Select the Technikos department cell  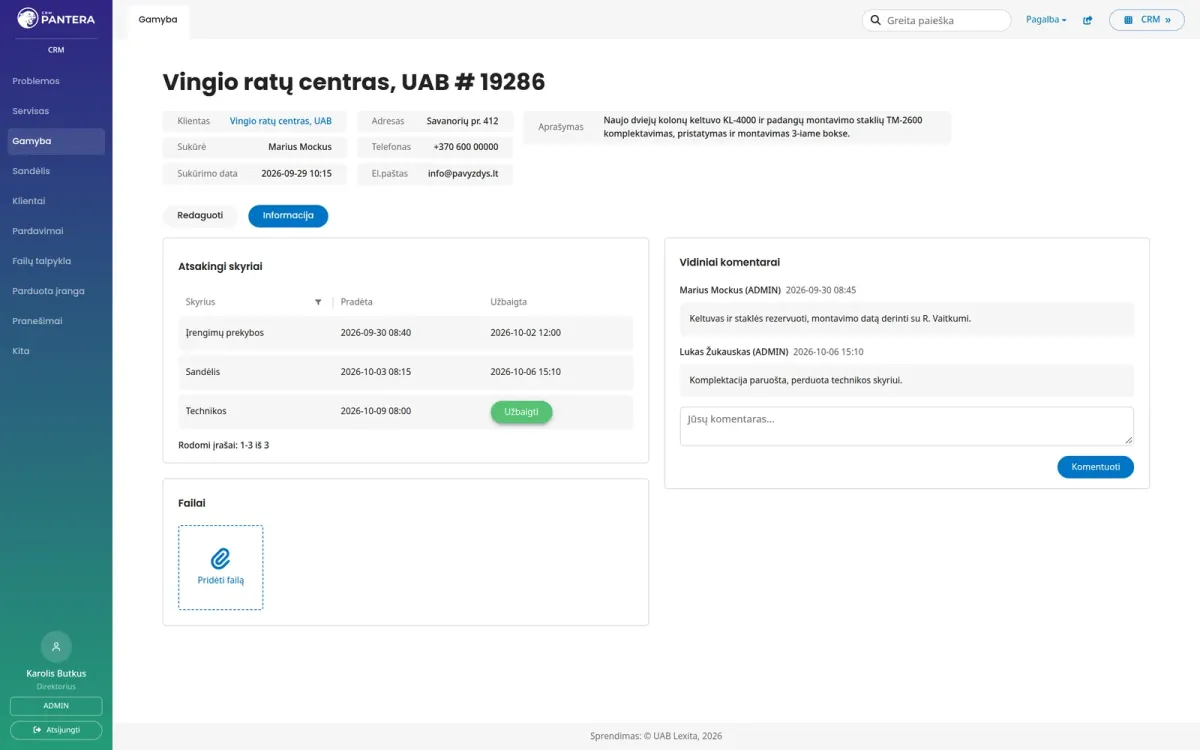point(206,411)
